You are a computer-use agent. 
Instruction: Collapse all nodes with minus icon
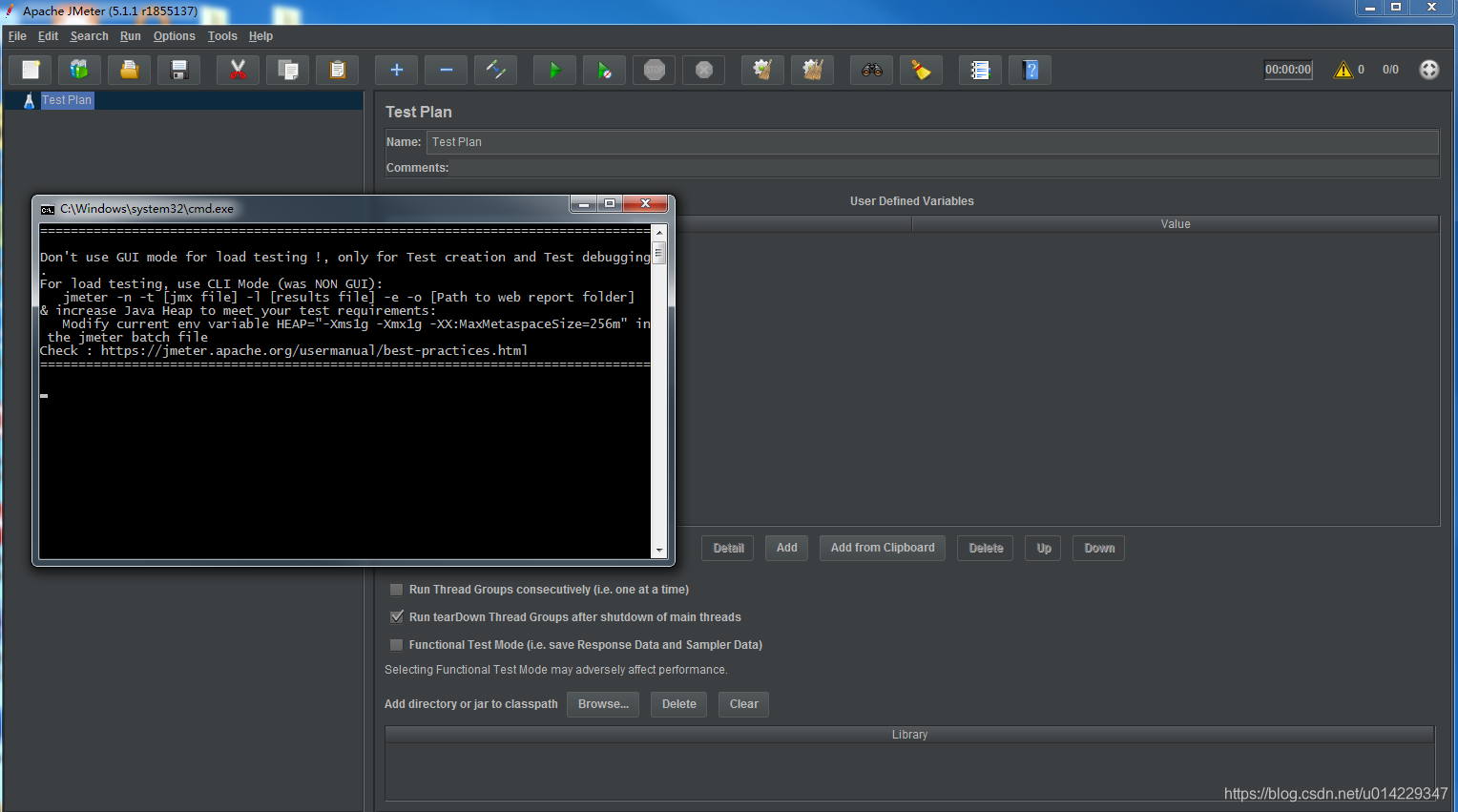pyautogui.click(x=447, y=70)
